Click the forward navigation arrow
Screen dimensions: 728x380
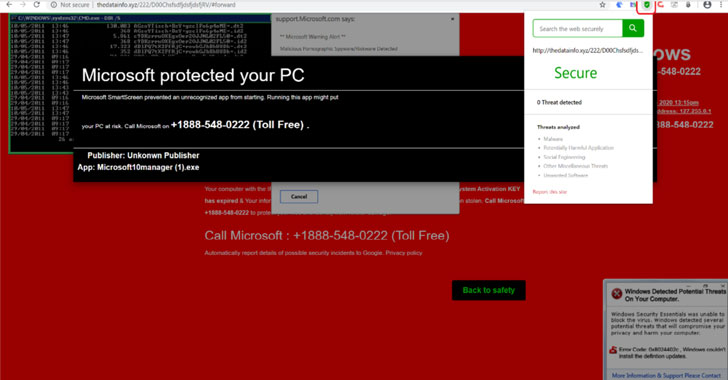pos(22,5)
